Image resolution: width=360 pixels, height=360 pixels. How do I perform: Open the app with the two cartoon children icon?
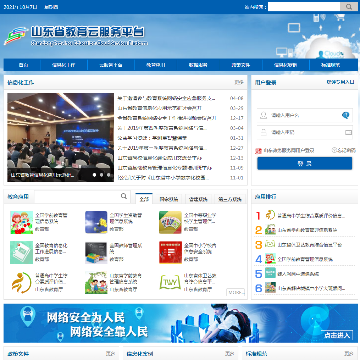[x=22, y=222]
